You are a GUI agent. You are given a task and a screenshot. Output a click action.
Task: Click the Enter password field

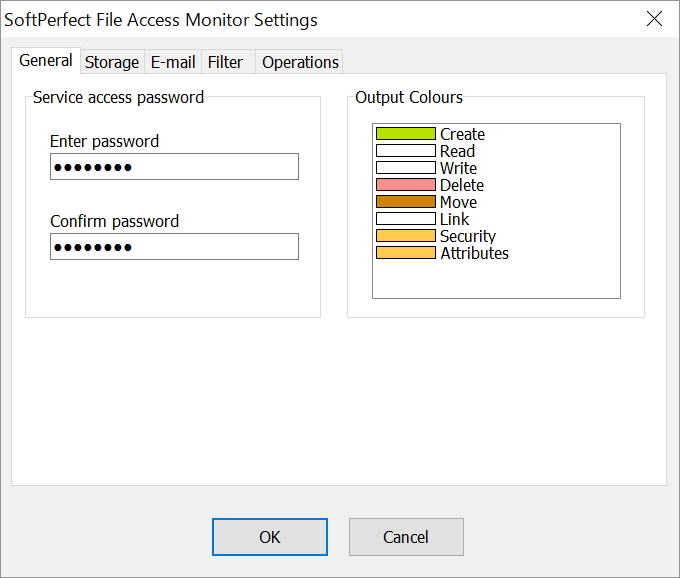pos(174,167)
